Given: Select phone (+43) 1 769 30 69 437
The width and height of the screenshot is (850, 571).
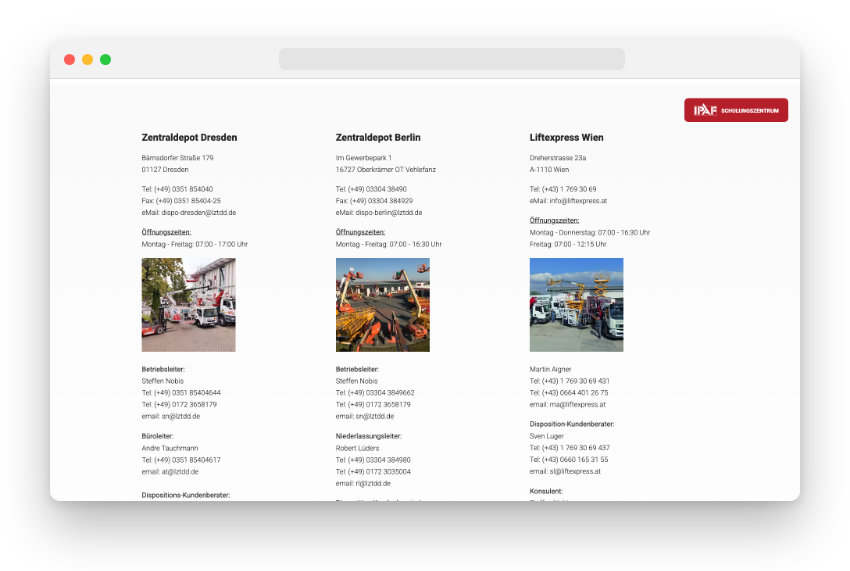Looking at the screenshot, I should 575,448.
